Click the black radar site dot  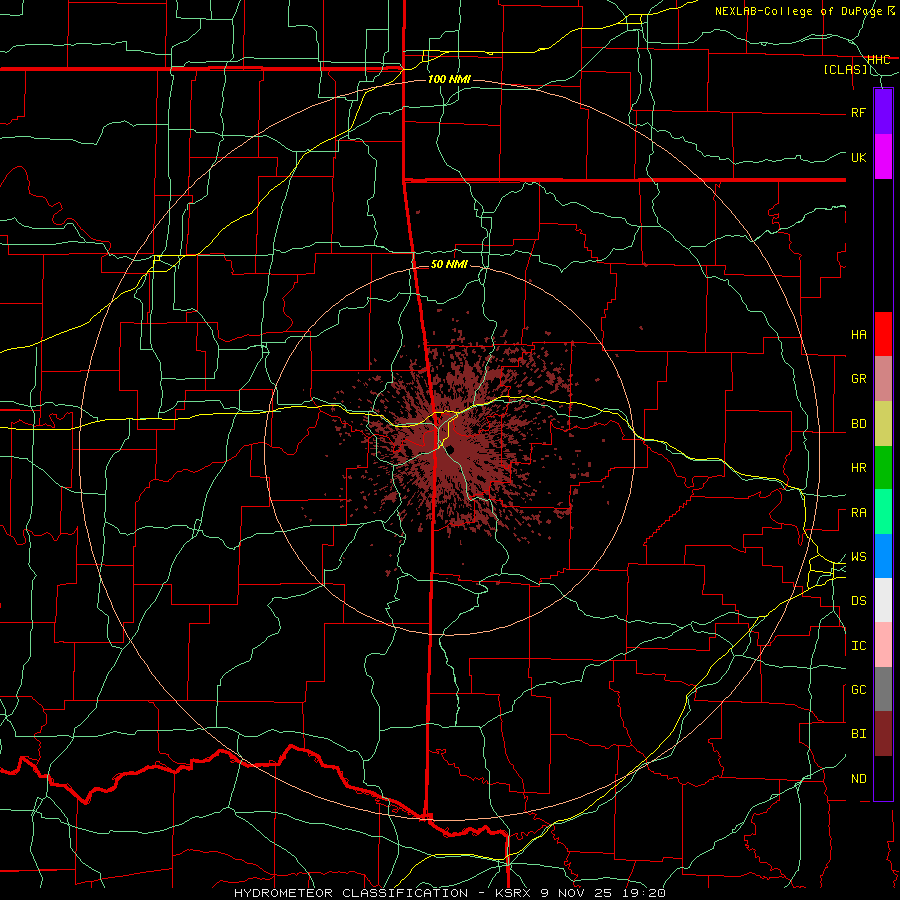click(x=451, y=449)
